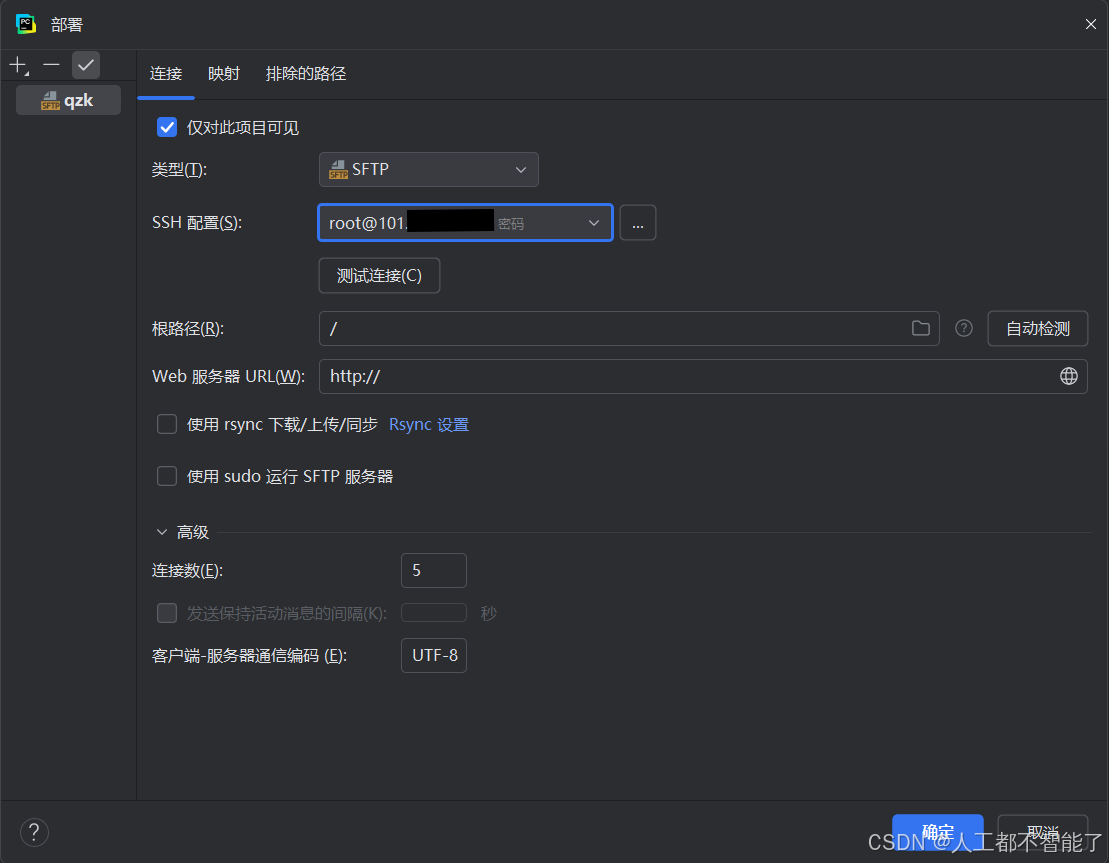Click the checkmark icon to set default server
Image resolution: width=1109 pixels, height=863 pixels.
(85, 65)
